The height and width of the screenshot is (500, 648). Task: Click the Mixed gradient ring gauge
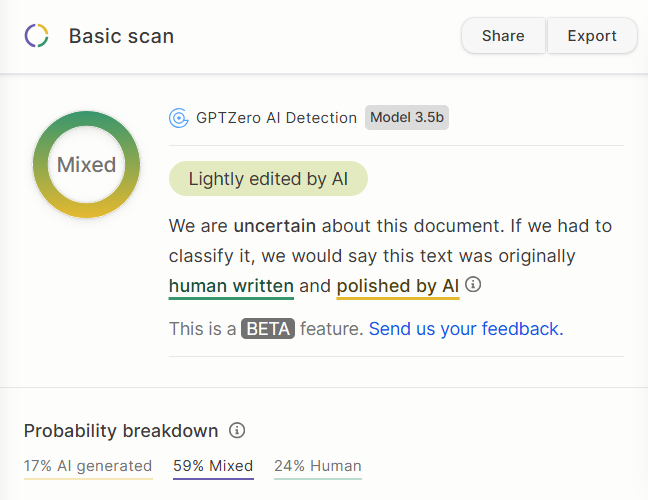coord(86,164)
